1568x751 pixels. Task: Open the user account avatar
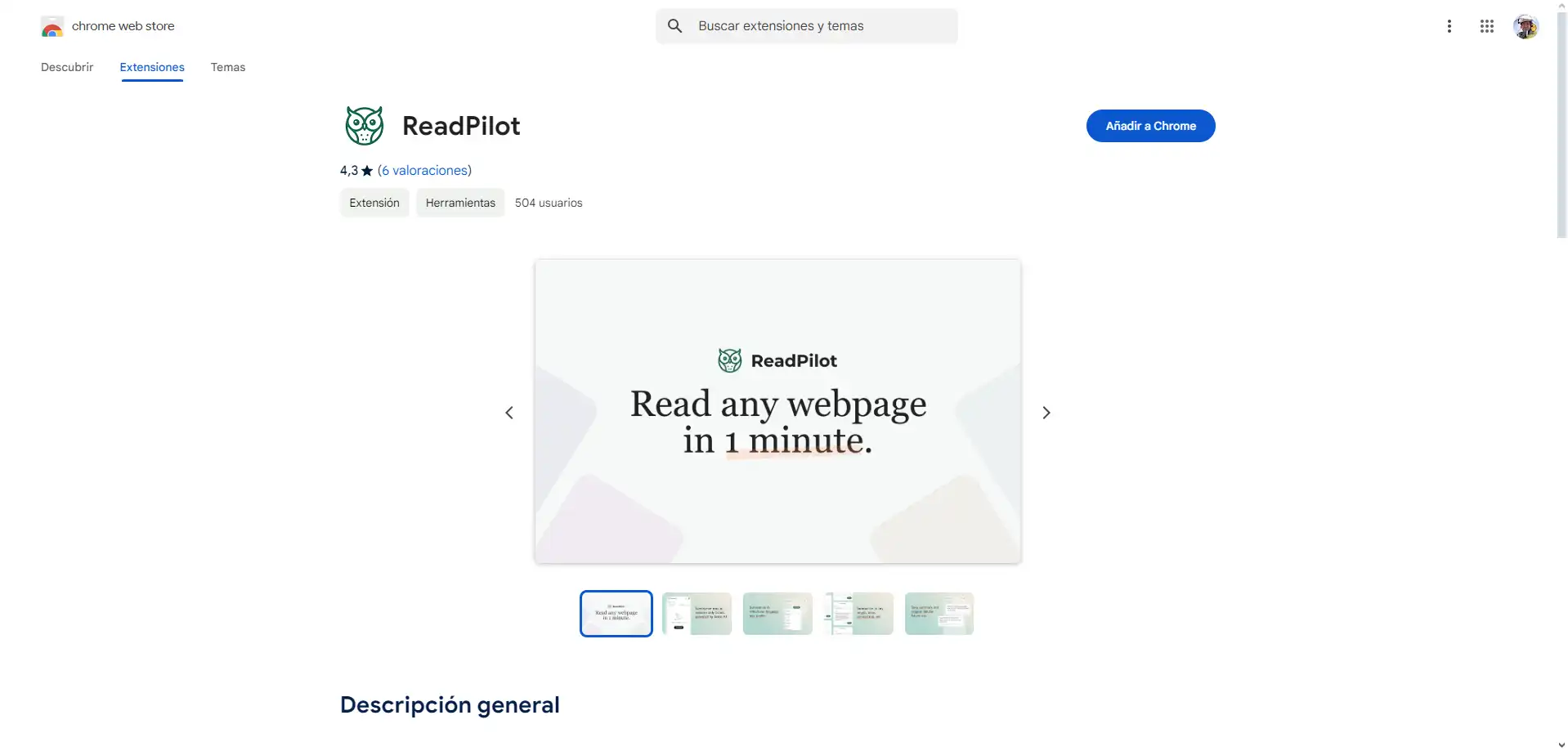1525,26
